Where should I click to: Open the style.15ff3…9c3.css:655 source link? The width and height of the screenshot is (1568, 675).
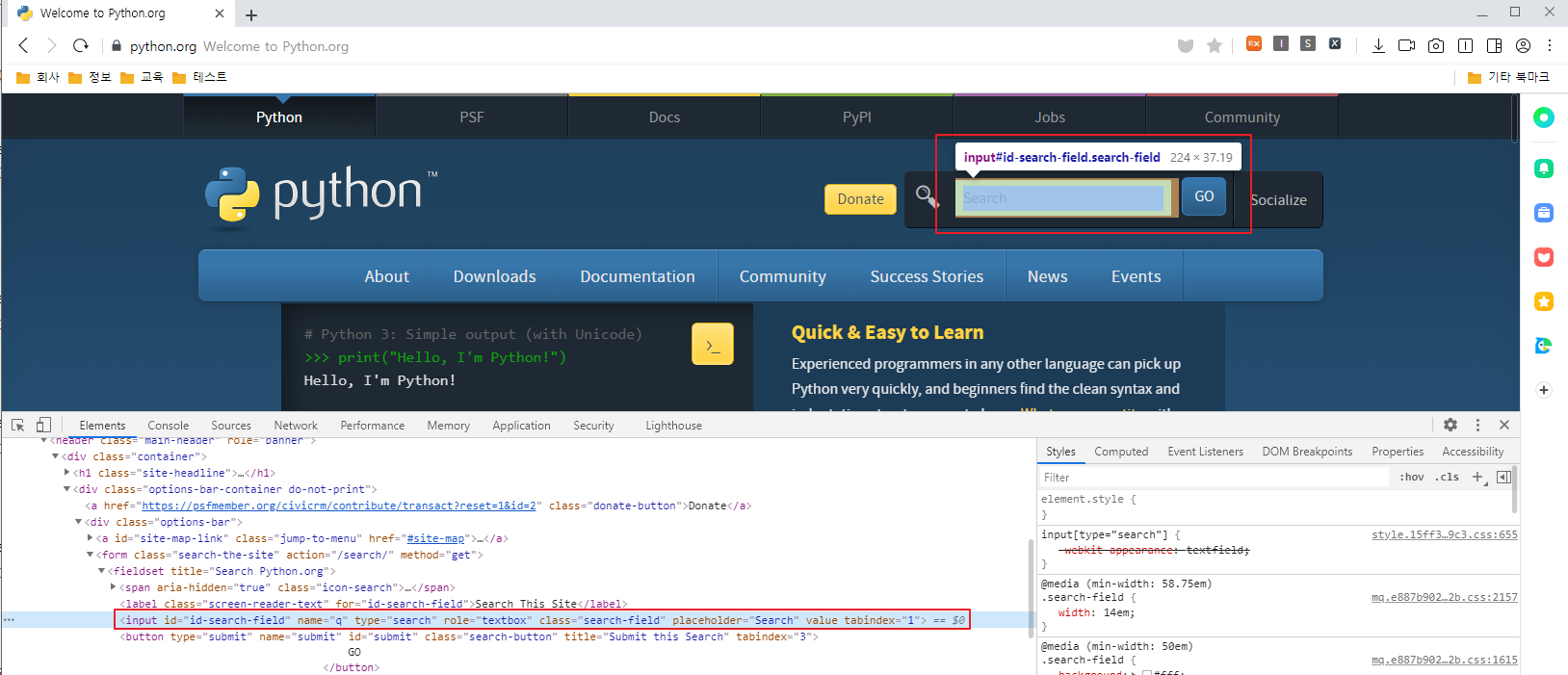click(1444, 534)
